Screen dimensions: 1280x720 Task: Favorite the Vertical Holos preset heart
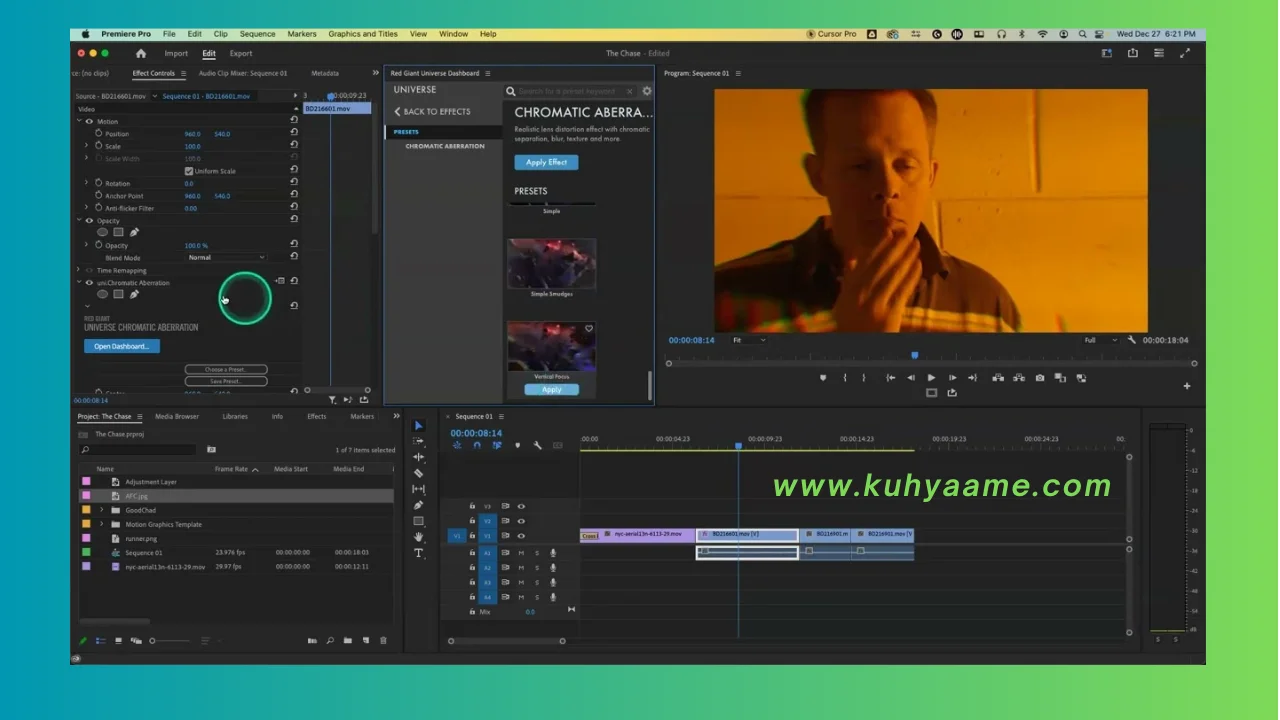pos(589,329)
